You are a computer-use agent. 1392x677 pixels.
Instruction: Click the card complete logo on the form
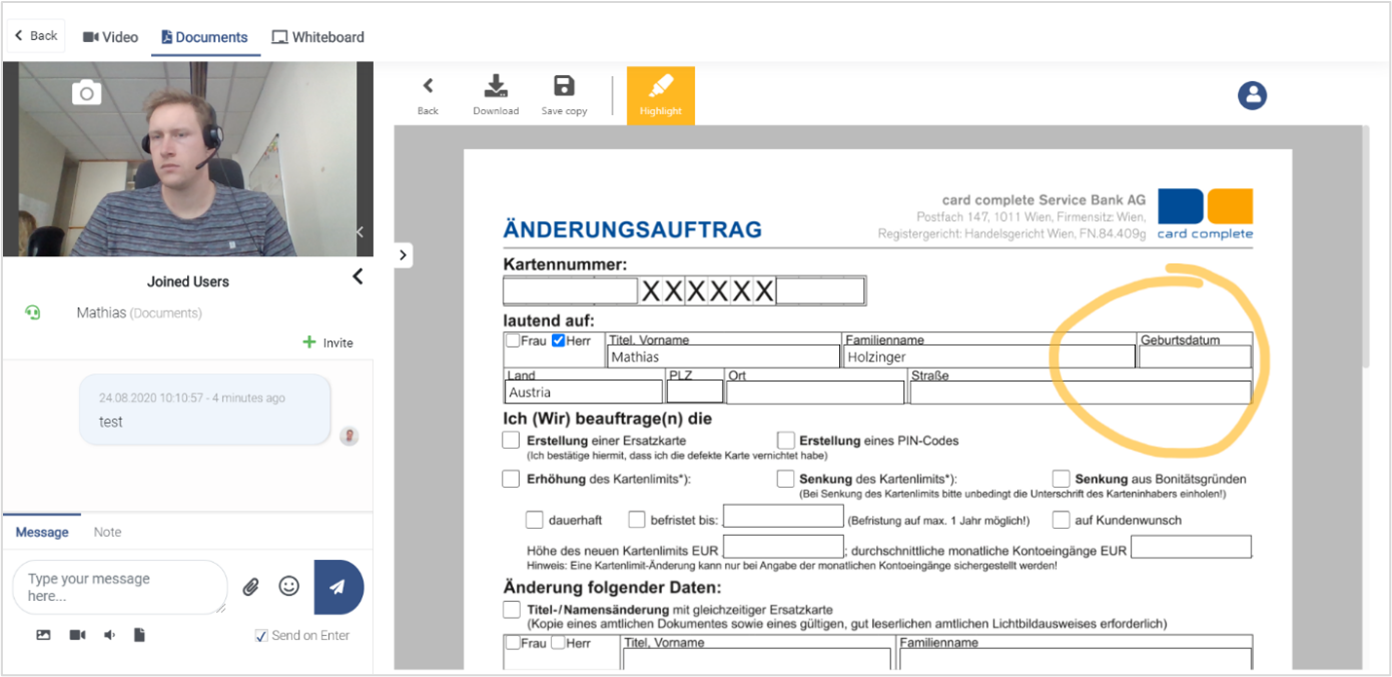(1205, 214)
